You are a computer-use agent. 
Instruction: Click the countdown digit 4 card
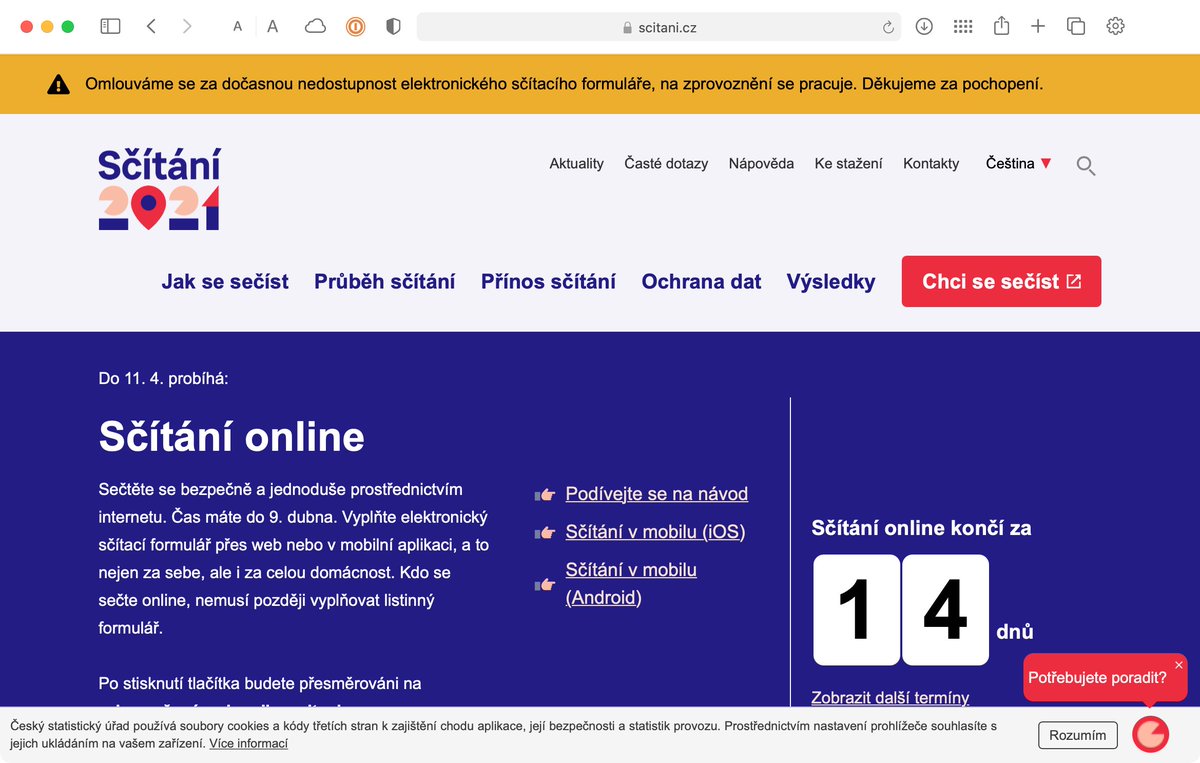coord(945,610)
